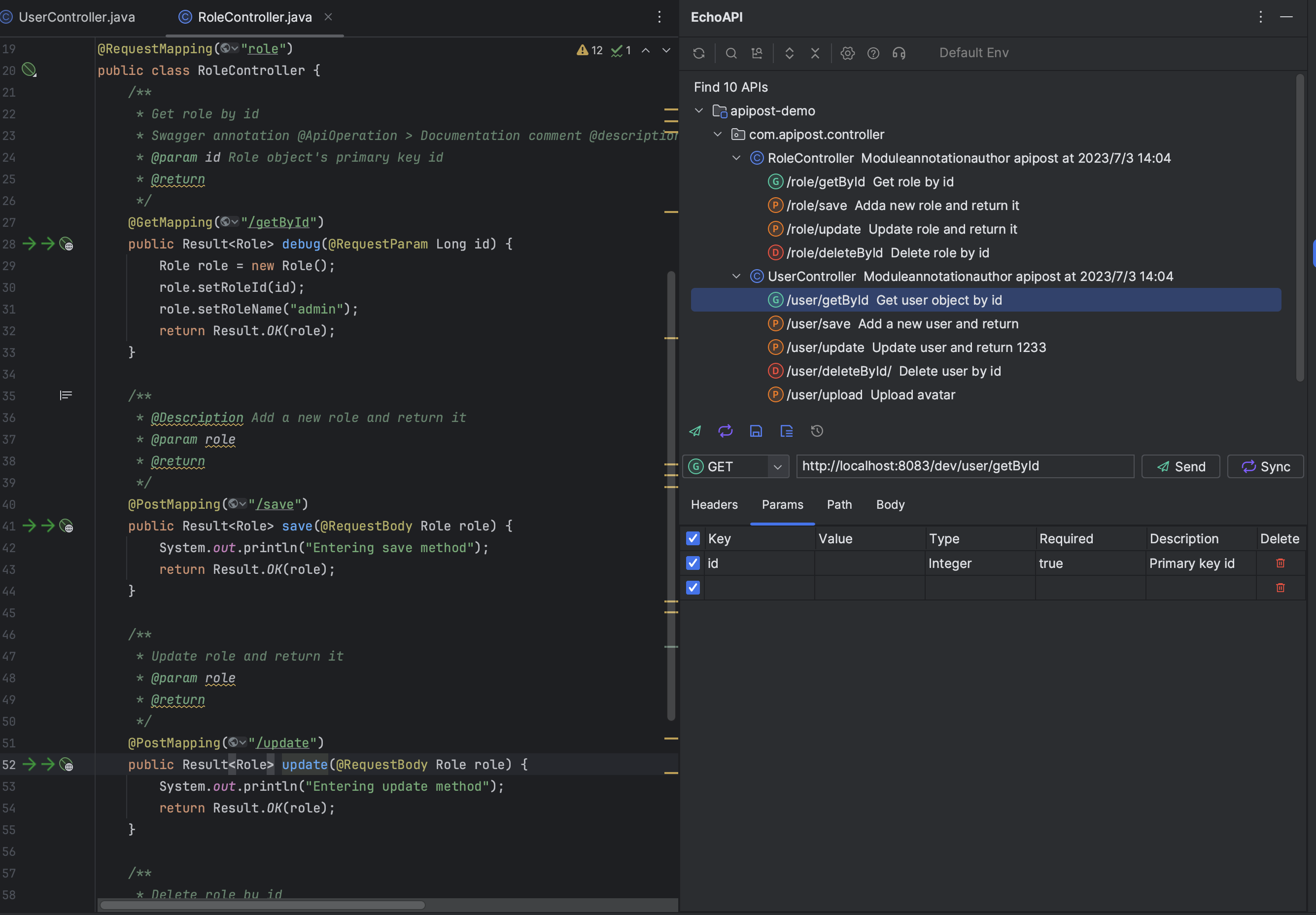
Task: Collapse the apipost-demo tree node
Action: (x=699, y=110)
